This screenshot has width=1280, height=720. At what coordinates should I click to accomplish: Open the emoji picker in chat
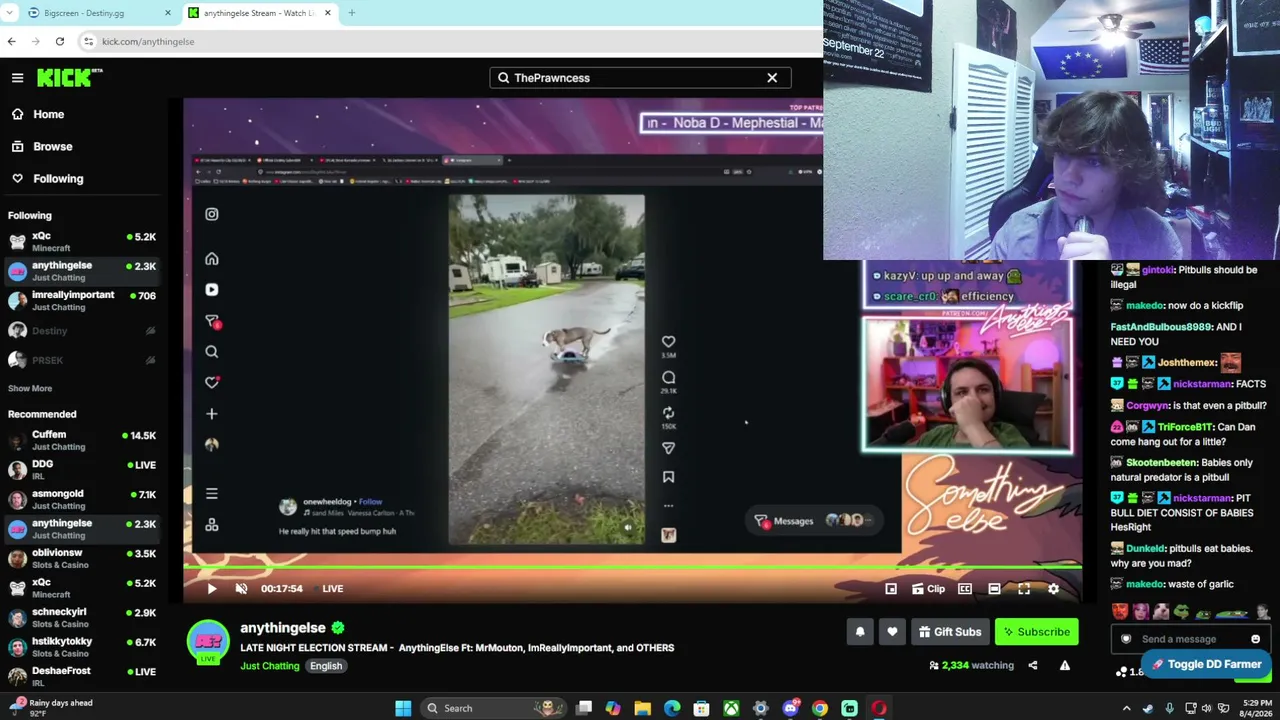pos(1256,639)
